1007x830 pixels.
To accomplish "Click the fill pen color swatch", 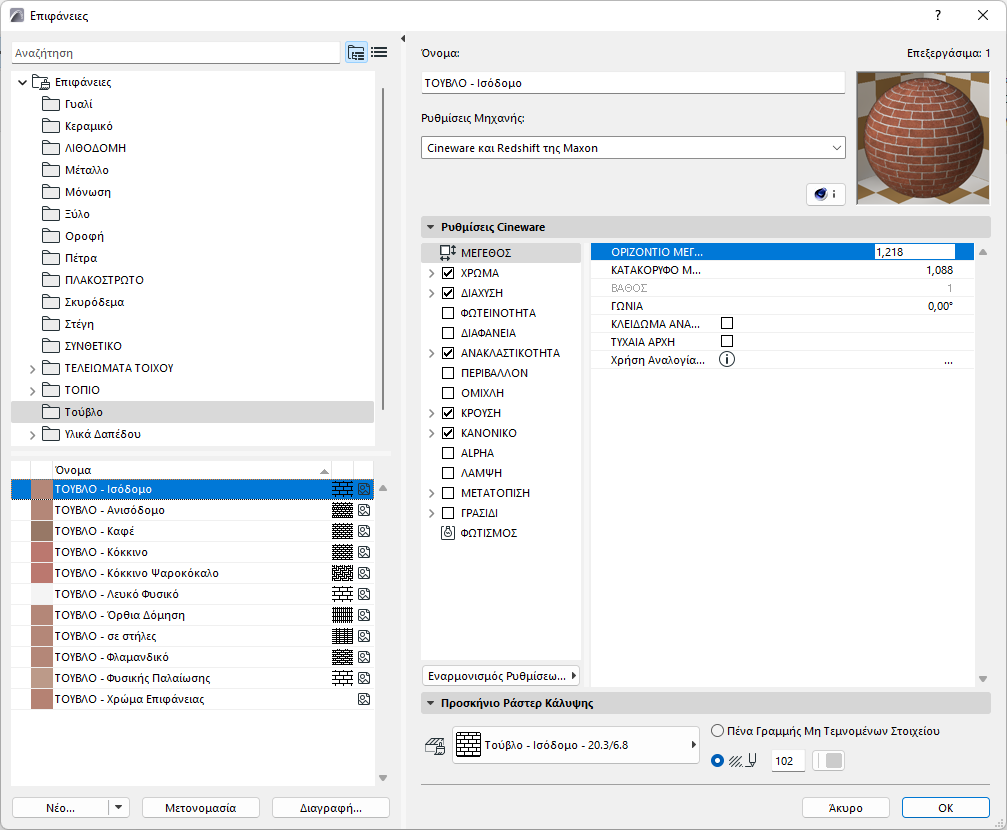I will point(828,761).
